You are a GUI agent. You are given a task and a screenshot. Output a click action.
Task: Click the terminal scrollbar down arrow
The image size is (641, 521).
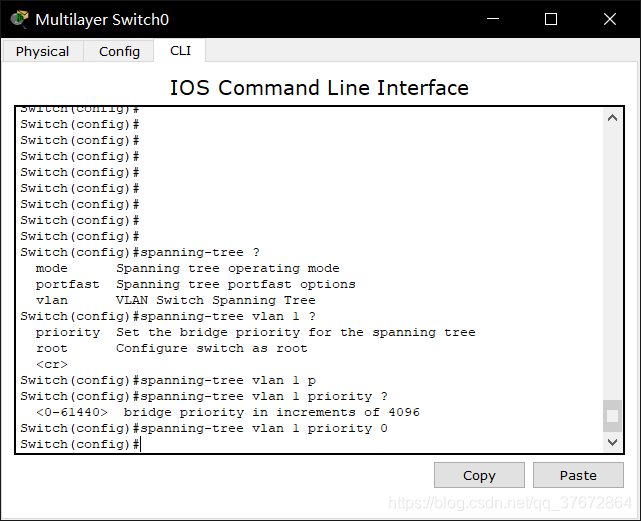(x=612, y=442)
